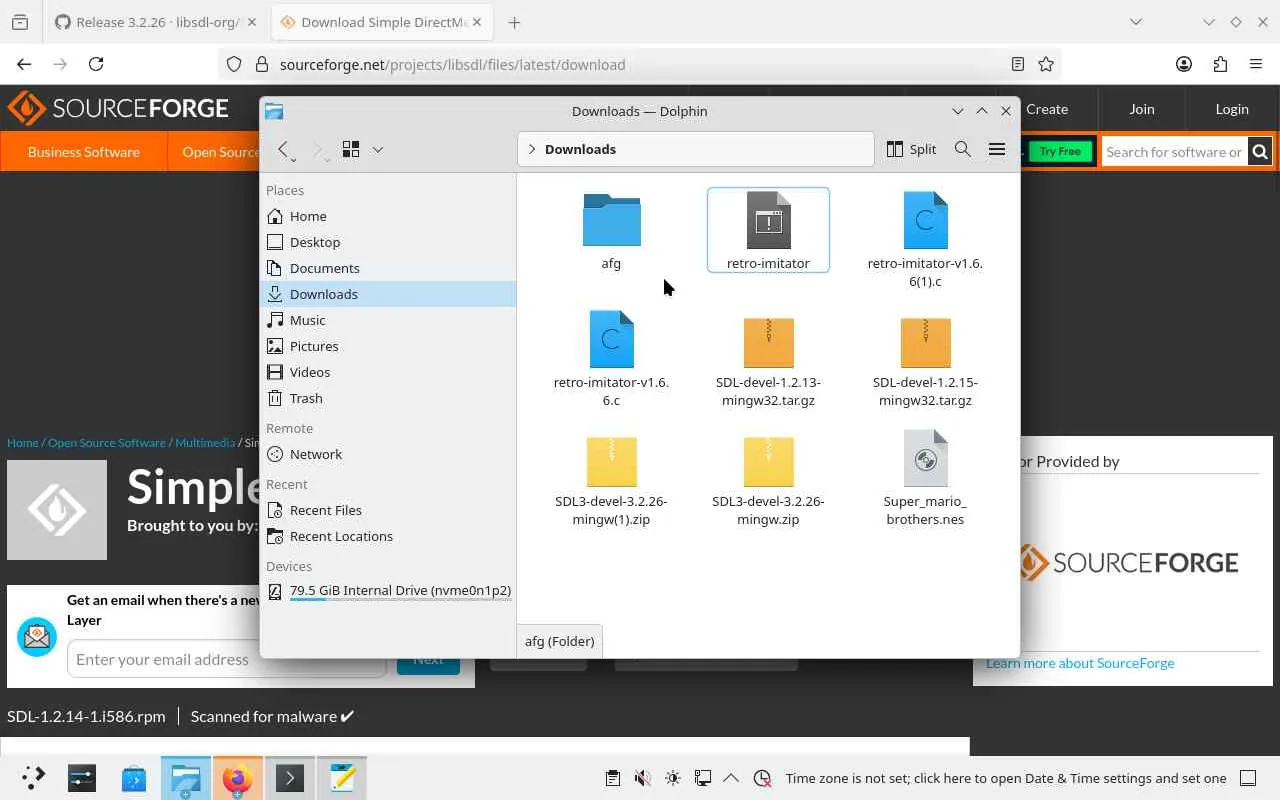Click Login on SourceForge header
This screenshot has width=1280, height=800.
[1232, 109]
